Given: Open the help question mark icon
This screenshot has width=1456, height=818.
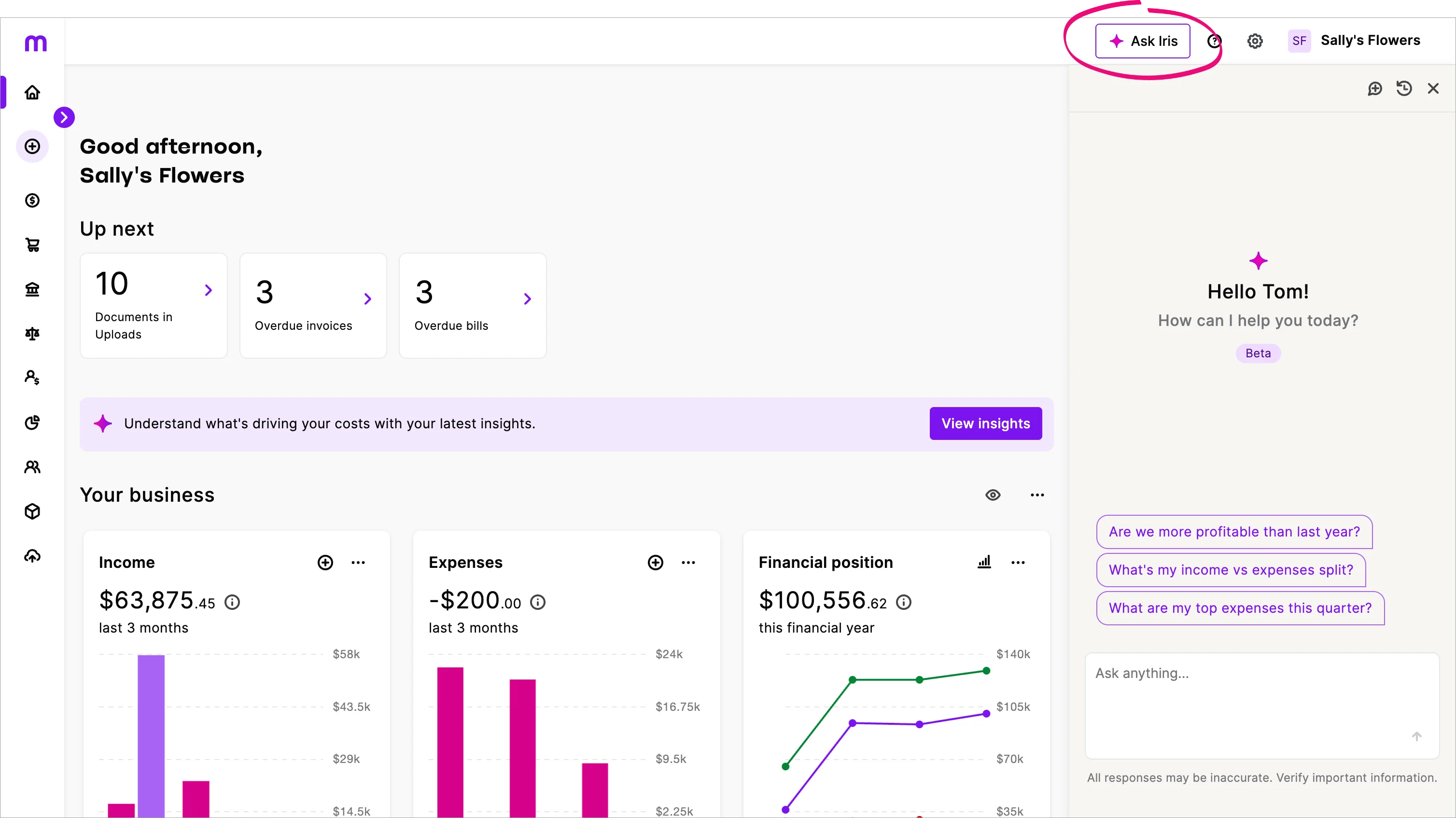Looking at the screenshot, I should click(1214, 41).
